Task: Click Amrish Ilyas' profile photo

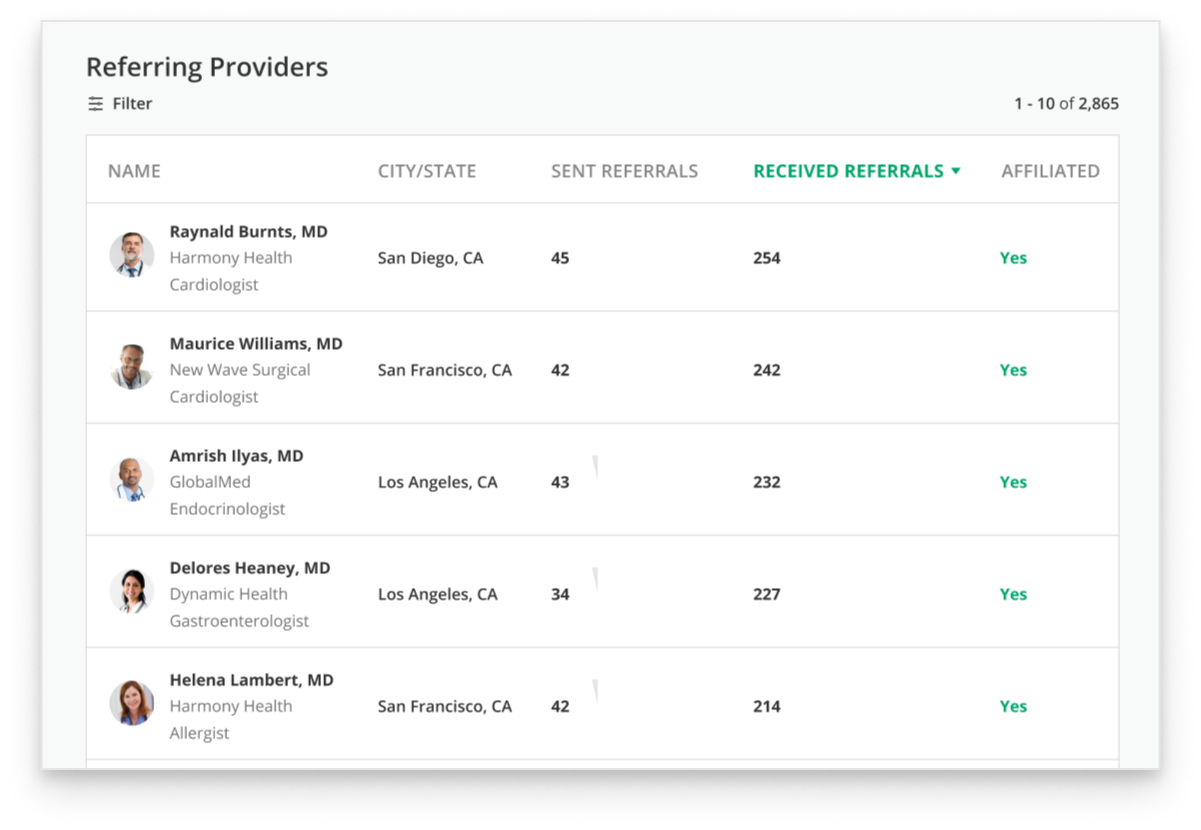Action: coord(132,480)
